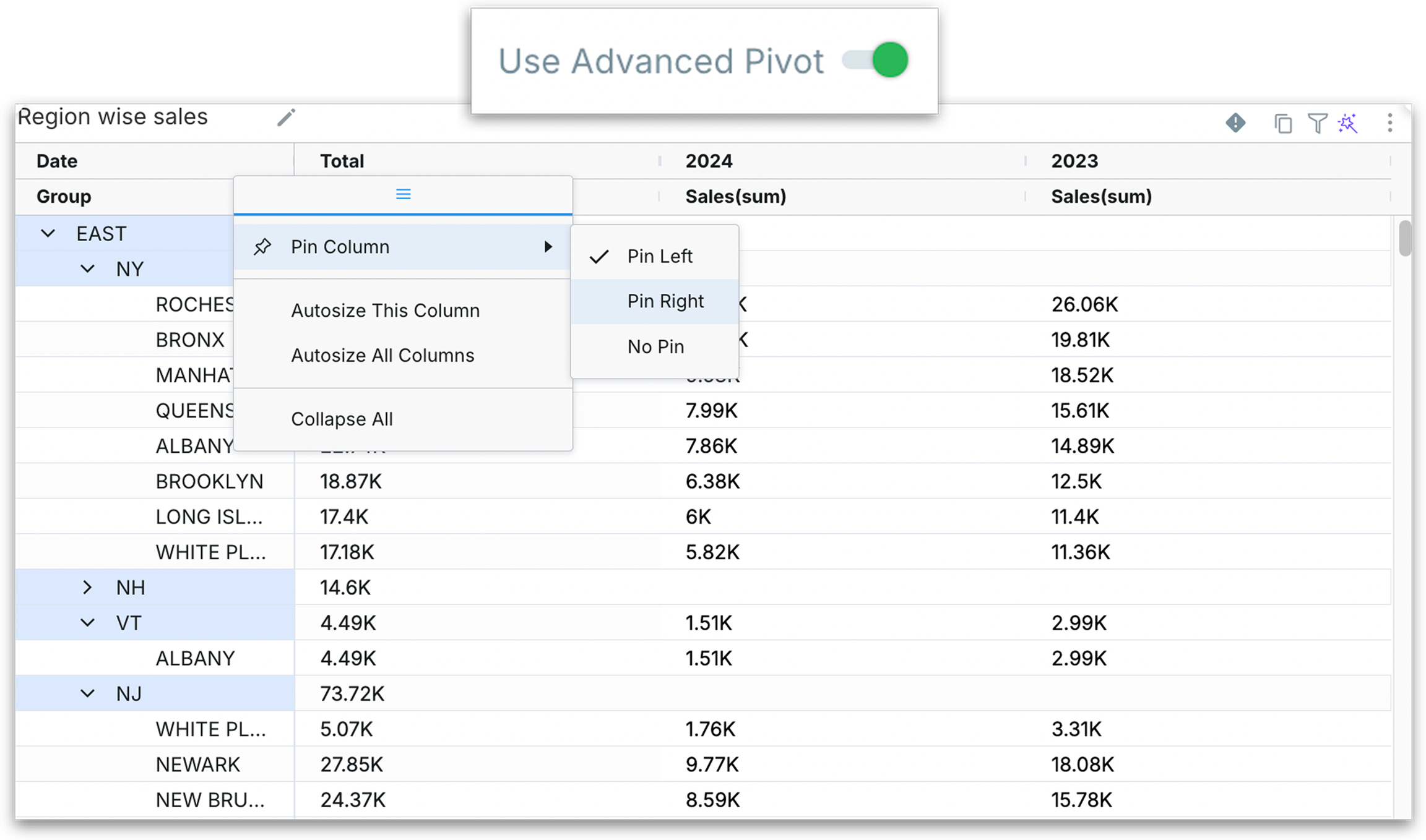Screen dimensions: 1426x840
Task: Click Autosize This Column
Action: tap(385, 311)
